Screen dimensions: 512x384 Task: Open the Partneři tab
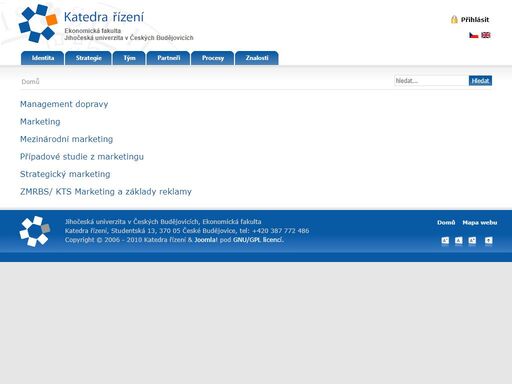(168, 58)
